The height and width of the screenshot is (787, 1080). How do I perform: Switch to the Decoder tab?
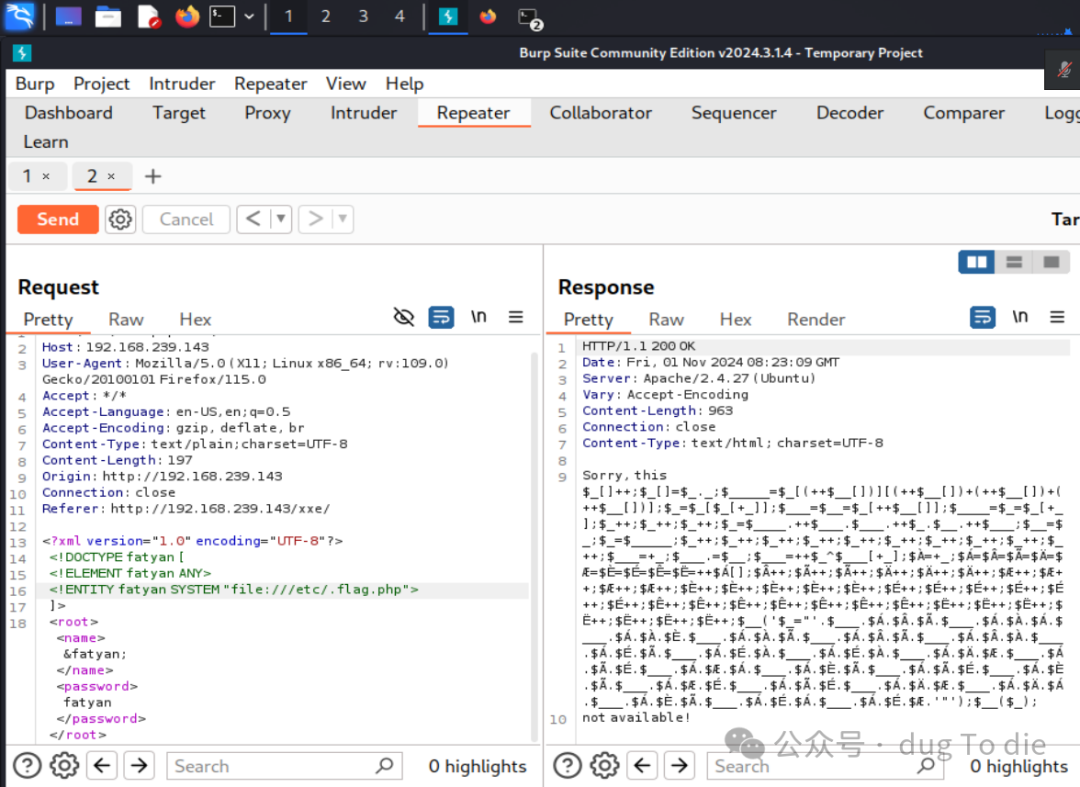click(x=850, y=113)
